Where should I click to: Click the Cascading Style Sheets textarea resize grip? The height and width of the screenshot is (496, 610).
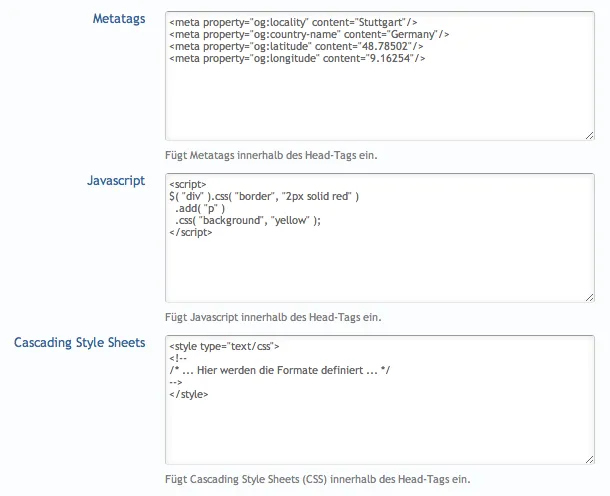coord(588,458)
